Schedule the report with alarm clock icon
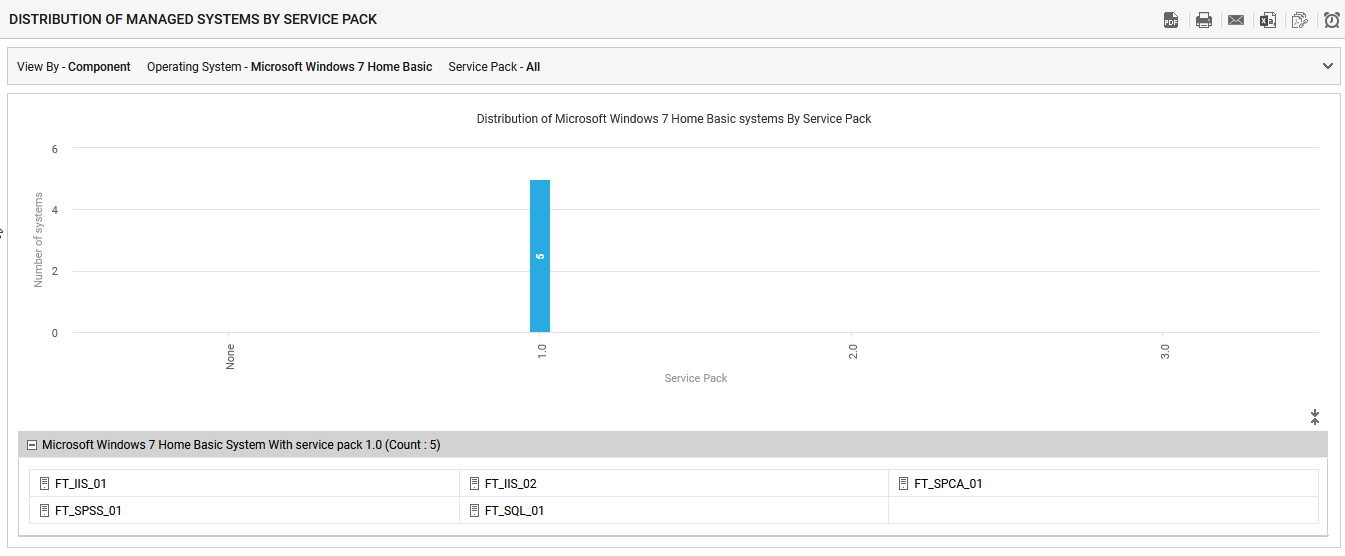The width and height of the screenshot is (1345, 556). (1332, 20)
